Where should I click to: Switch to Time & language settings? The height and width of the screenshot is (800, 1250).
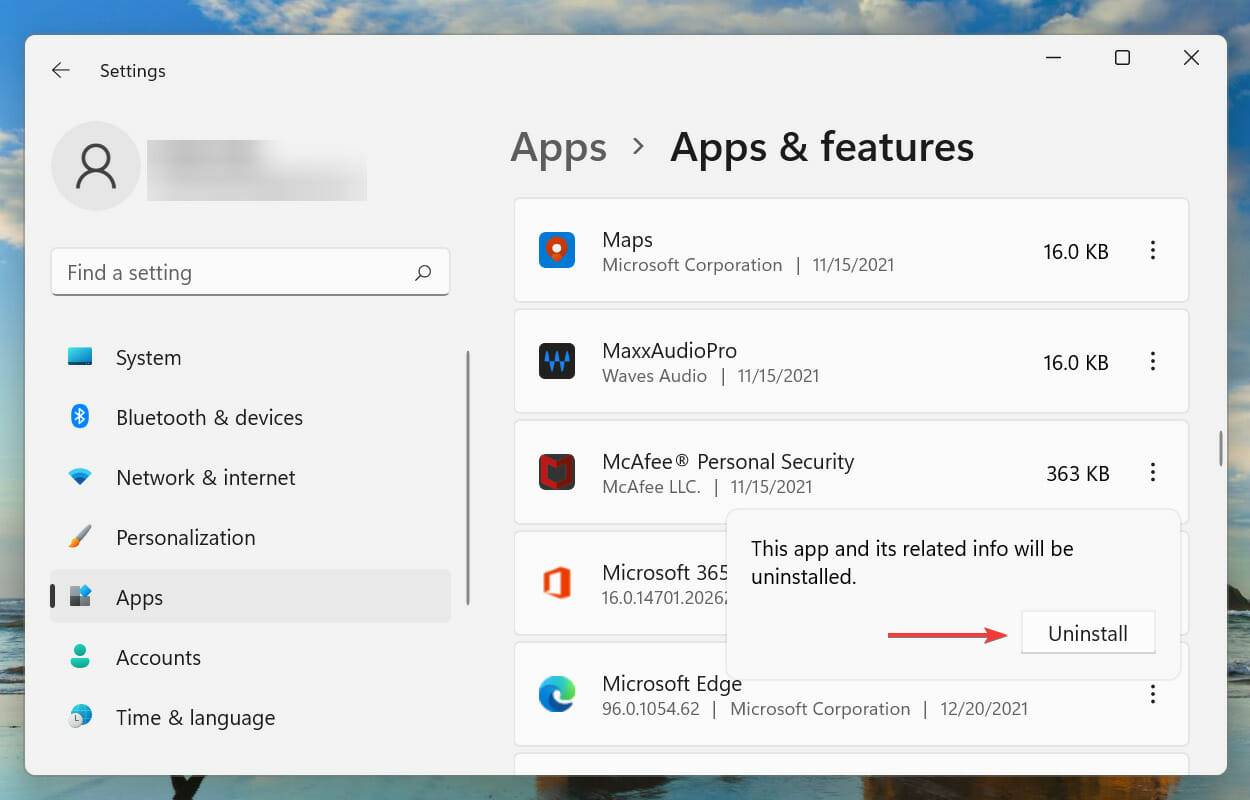[195, 717]
